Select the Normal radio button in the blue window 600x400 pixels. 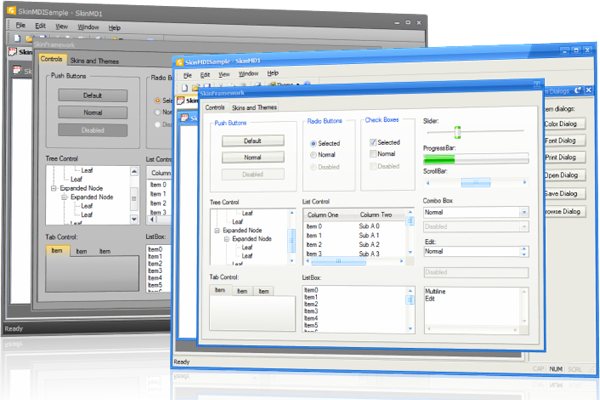point(313,155)
